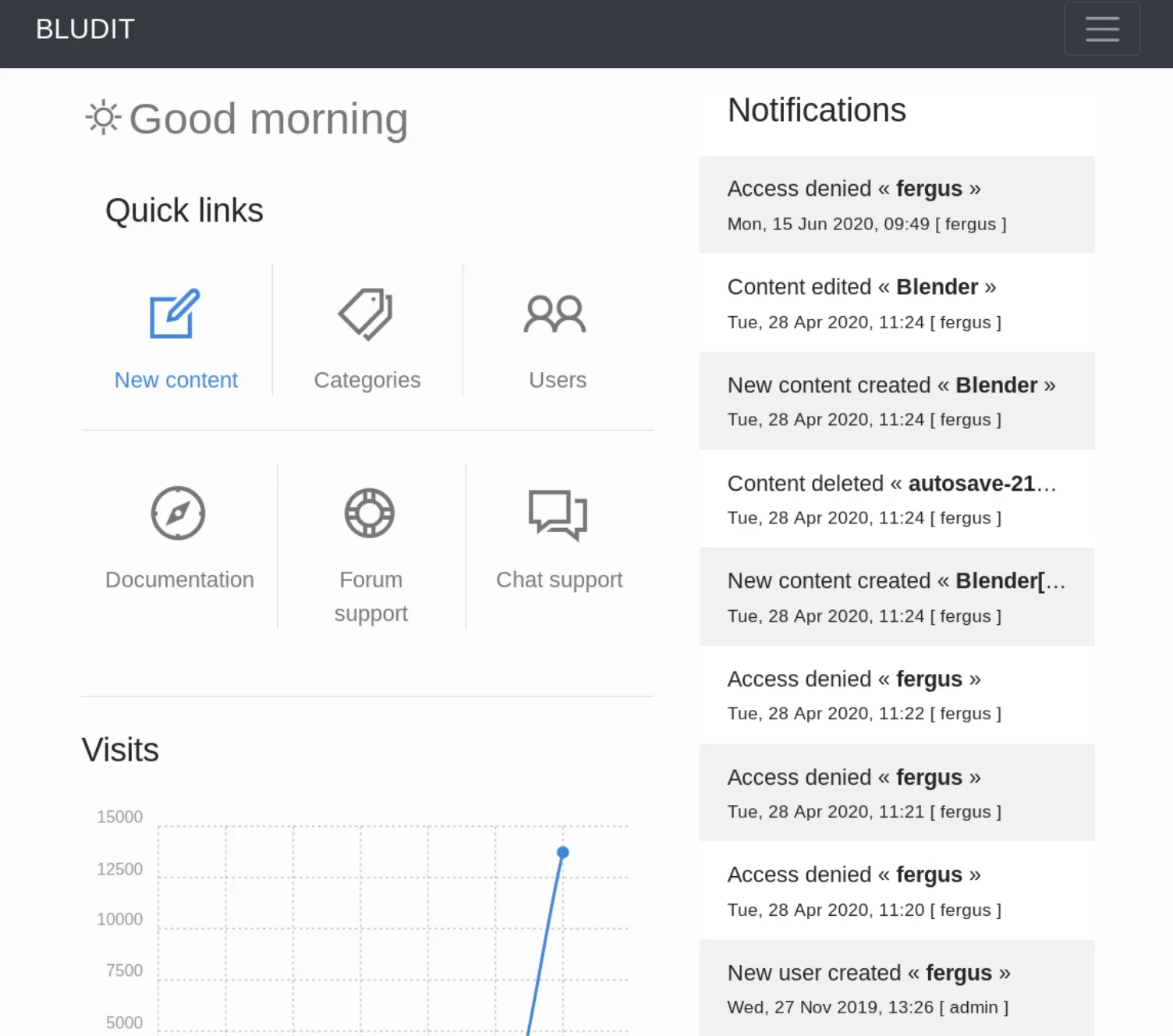Click the Access denied notification at 11:22
Viewport: 1173px width, 1036px height.
(896, 695)
